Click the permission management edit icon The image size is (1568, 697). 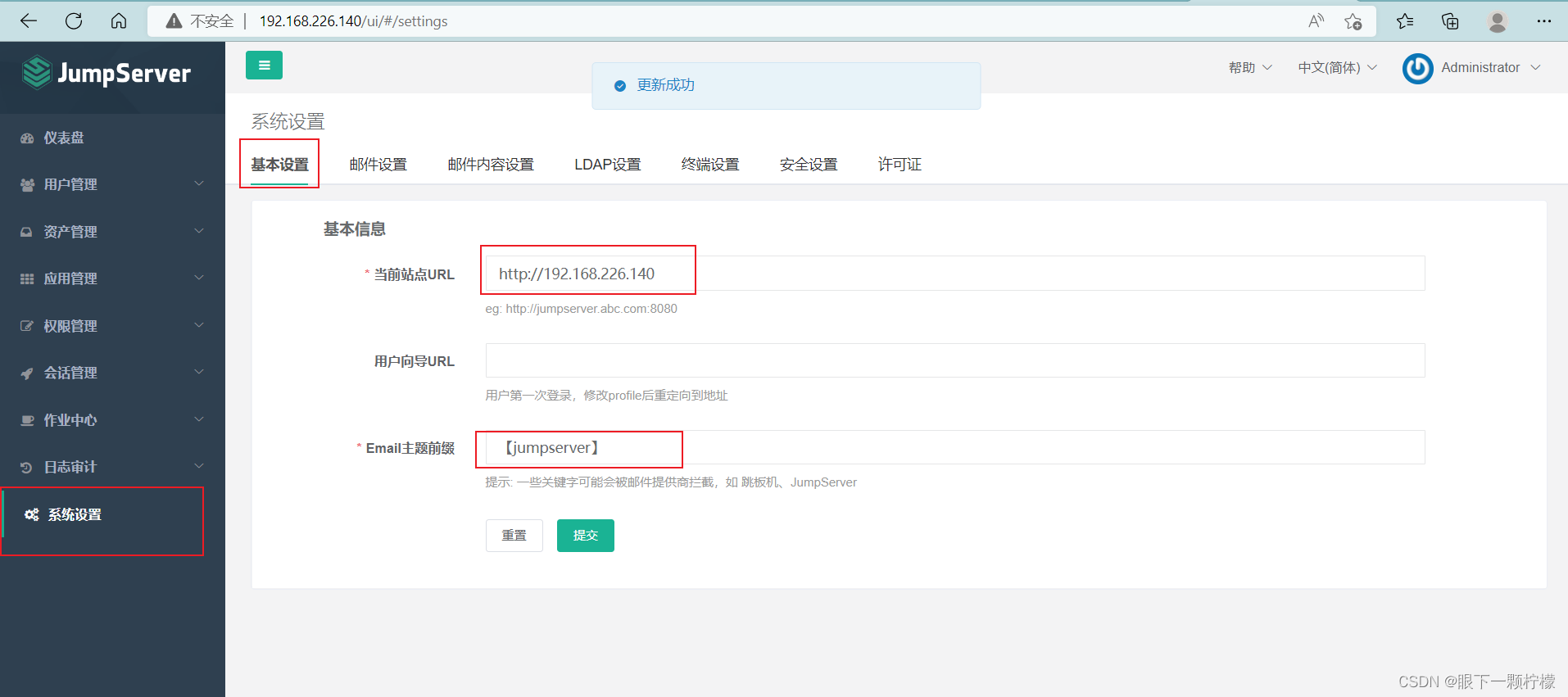27,326
